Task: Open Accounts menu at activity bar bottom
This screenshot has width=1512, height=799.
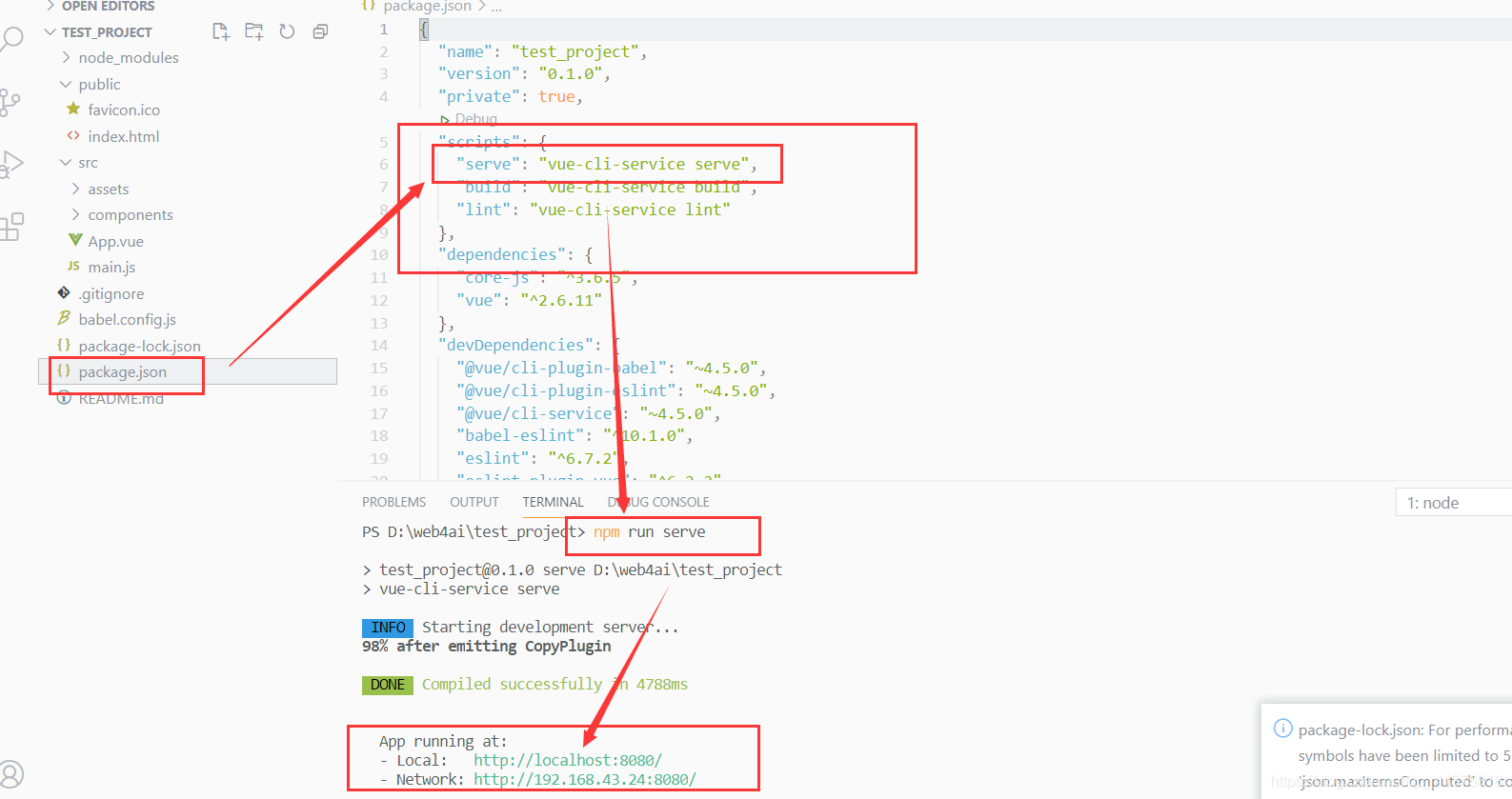Action: click(x=10, y=774)
